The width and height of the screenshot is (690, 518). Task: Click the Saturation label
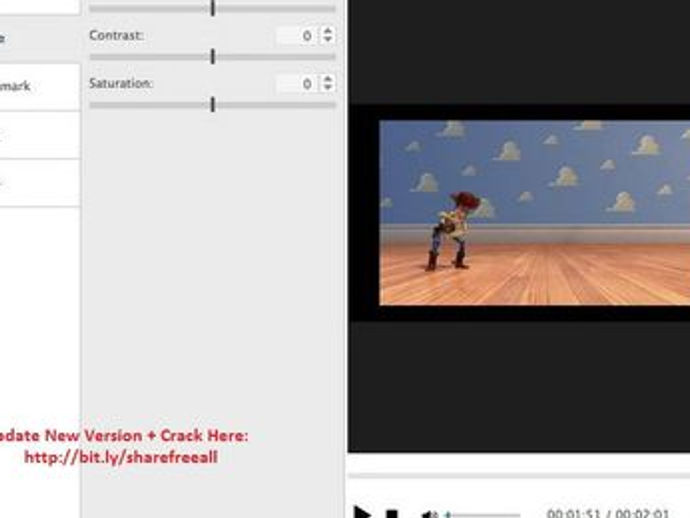pyautogui.click(x=121, y=83)
